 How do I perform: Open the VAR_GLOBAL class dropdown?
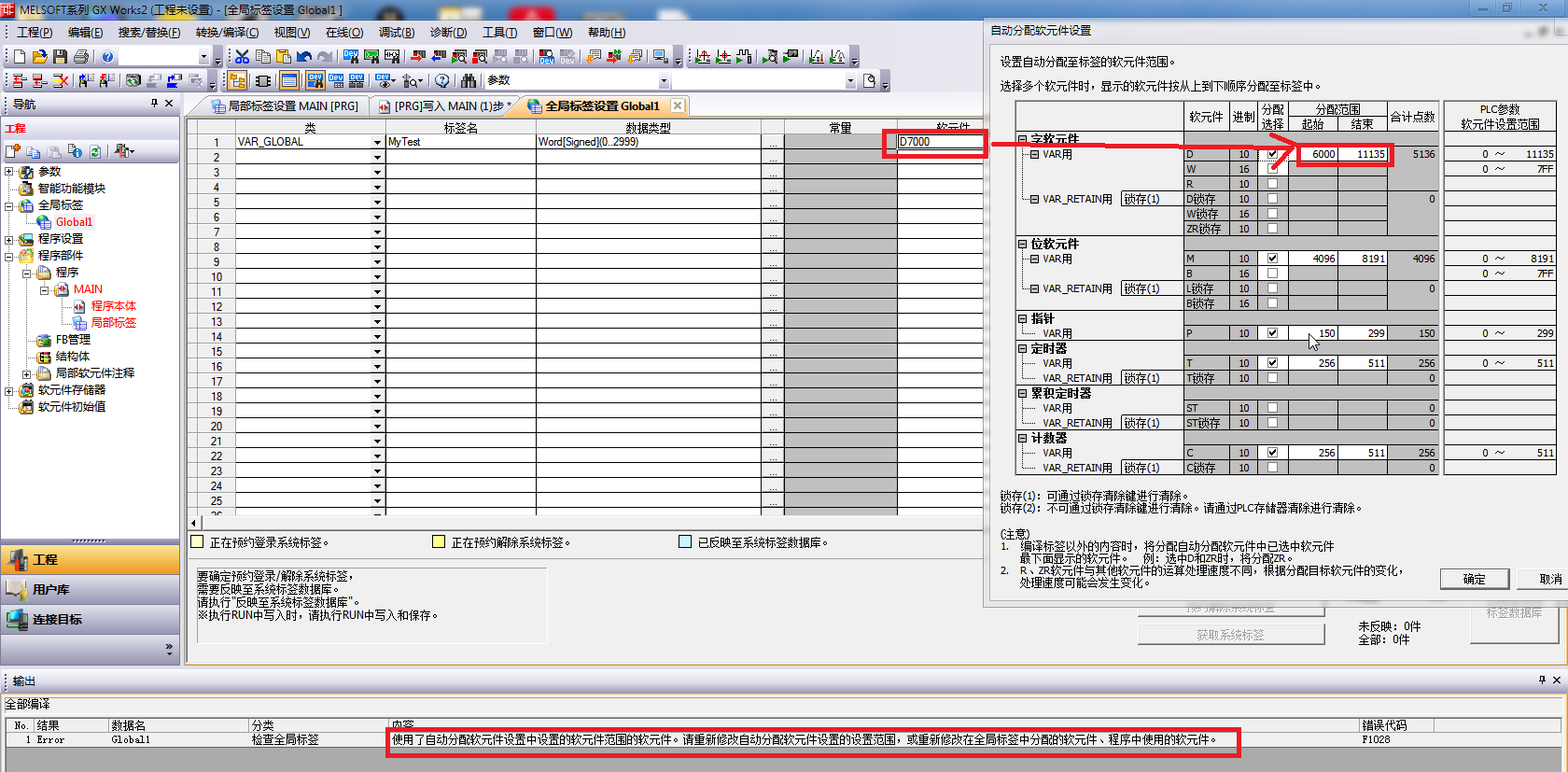pos(377,143)
